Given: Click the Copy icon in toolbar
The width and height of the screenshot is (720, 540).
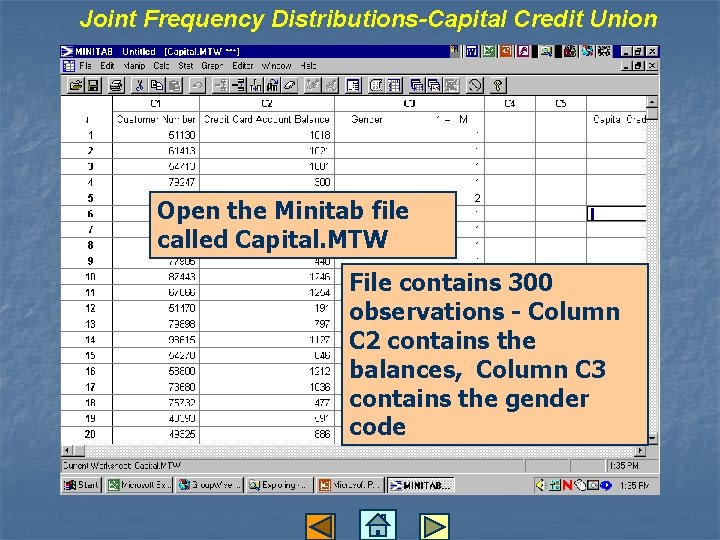Looking at the screenshot, I should pos(157,85).
